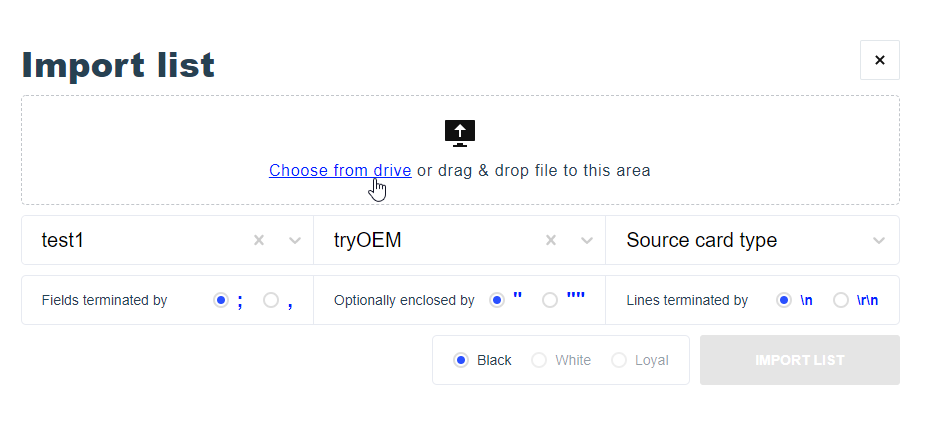Screen dimensions: 930x433
Task: Click the upload monitor icon
Action: 459,132
